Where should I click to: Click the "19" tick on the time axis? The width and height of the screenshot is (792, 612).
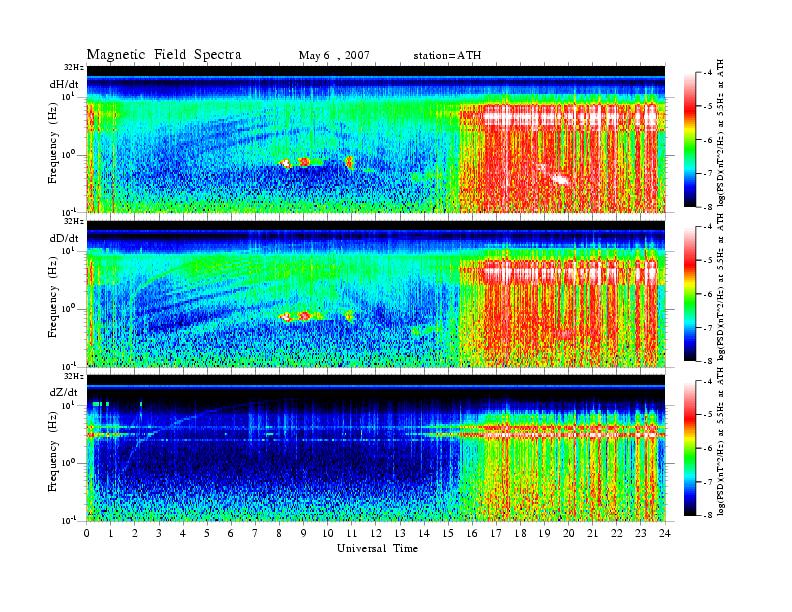[544, 534]
